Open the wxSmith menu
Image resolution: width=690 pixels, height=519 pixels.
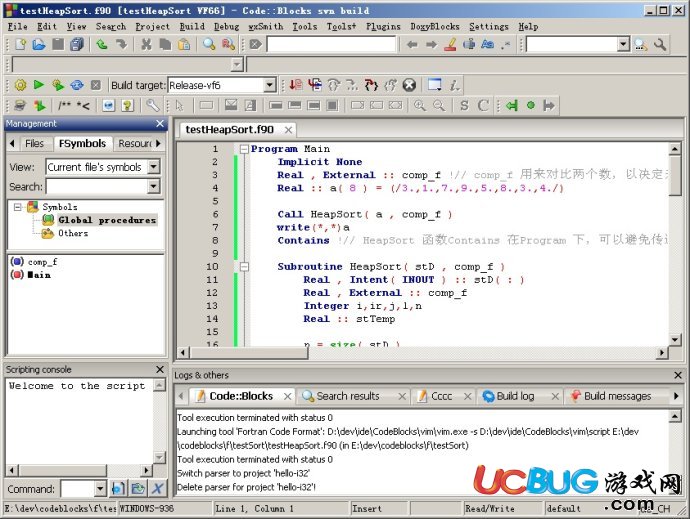tap(266, 27)
